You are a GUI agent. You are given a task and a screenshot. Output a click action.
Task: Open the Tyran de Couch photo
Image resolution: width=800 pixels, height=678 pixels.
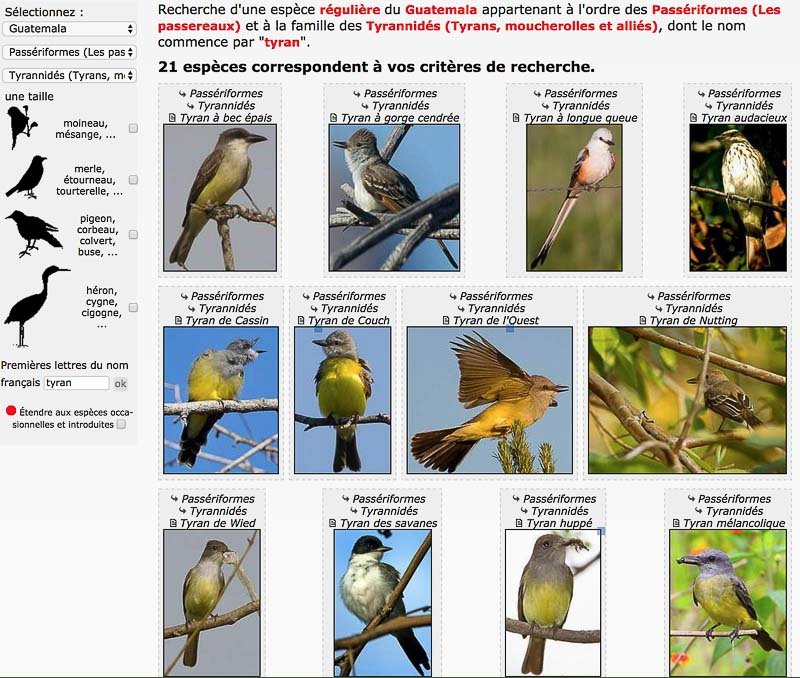click(342, 400)
